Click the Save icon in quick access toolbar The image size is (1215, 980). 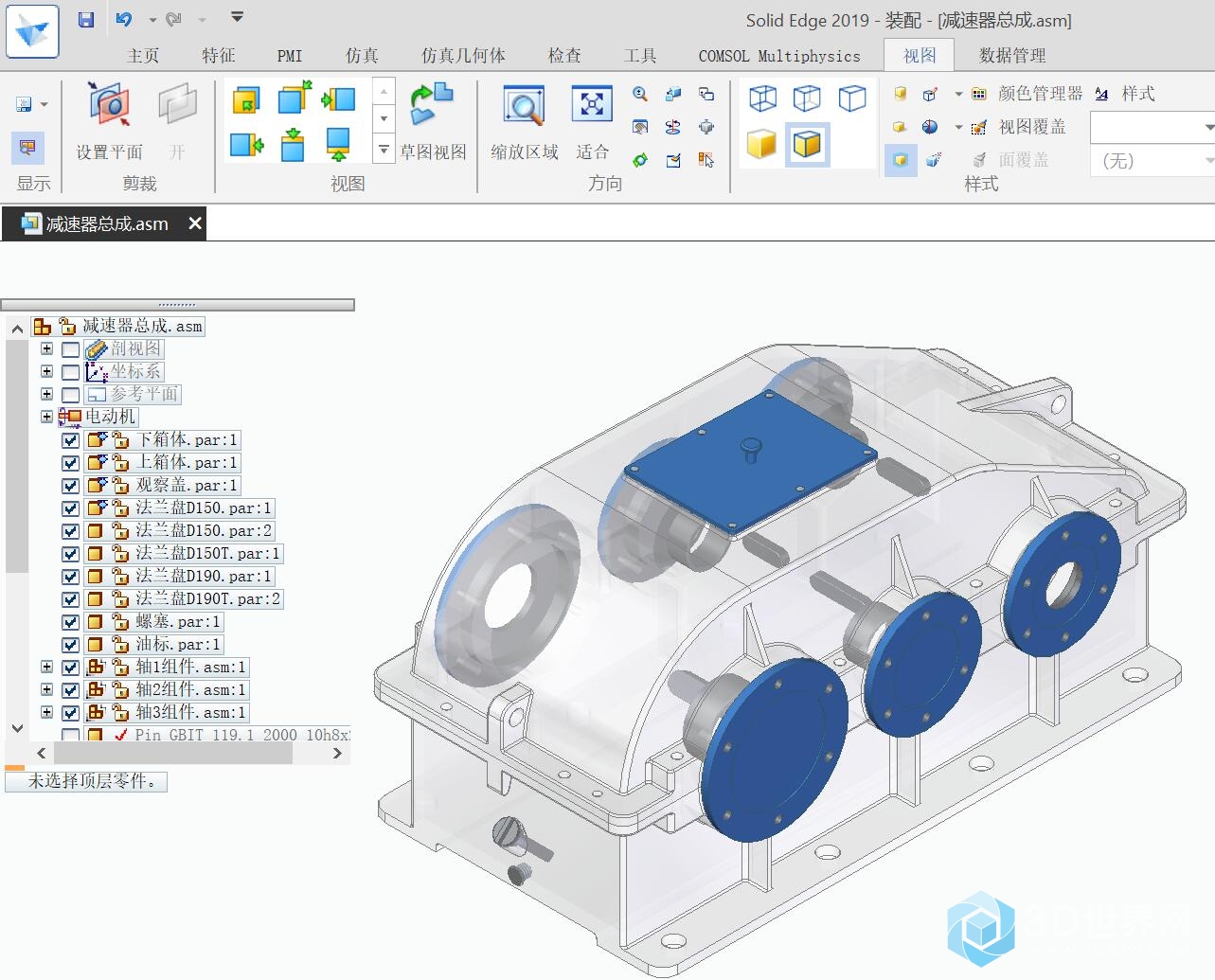pyautogui.click(x=86, y=19)
